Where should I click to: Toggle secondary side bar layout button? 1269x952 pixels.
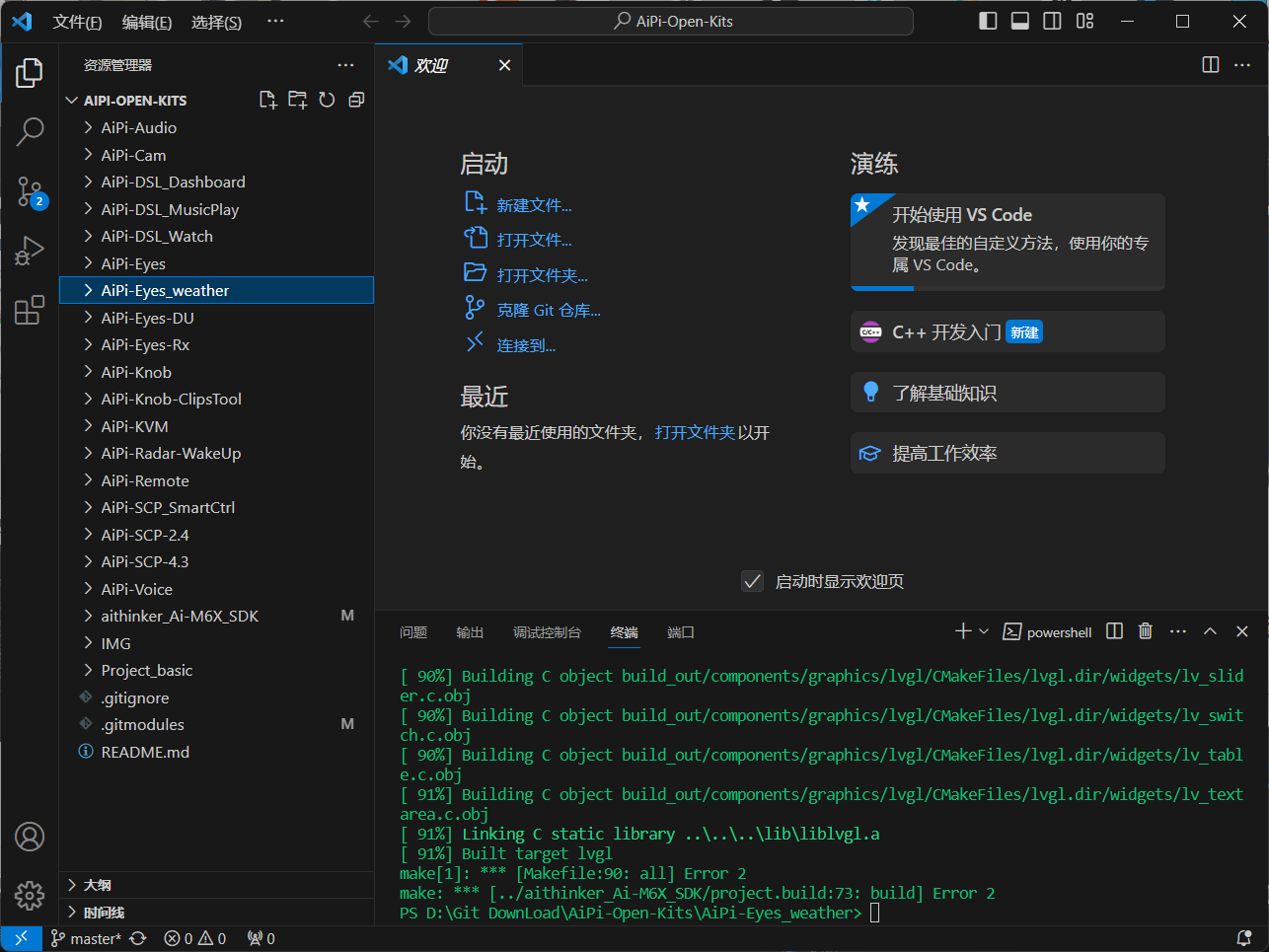[1053, 22]
